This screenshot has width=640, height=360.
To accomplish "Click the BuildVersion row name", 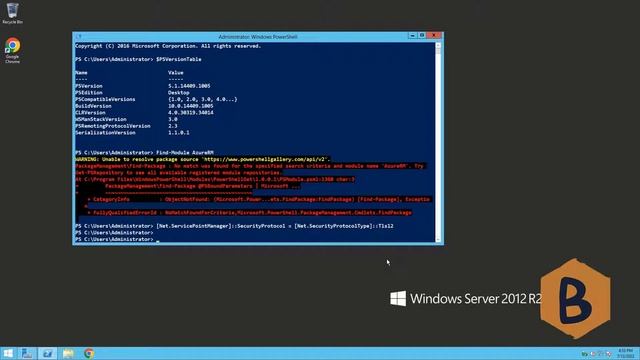I will pyautogui.click(x=93, y=106).
